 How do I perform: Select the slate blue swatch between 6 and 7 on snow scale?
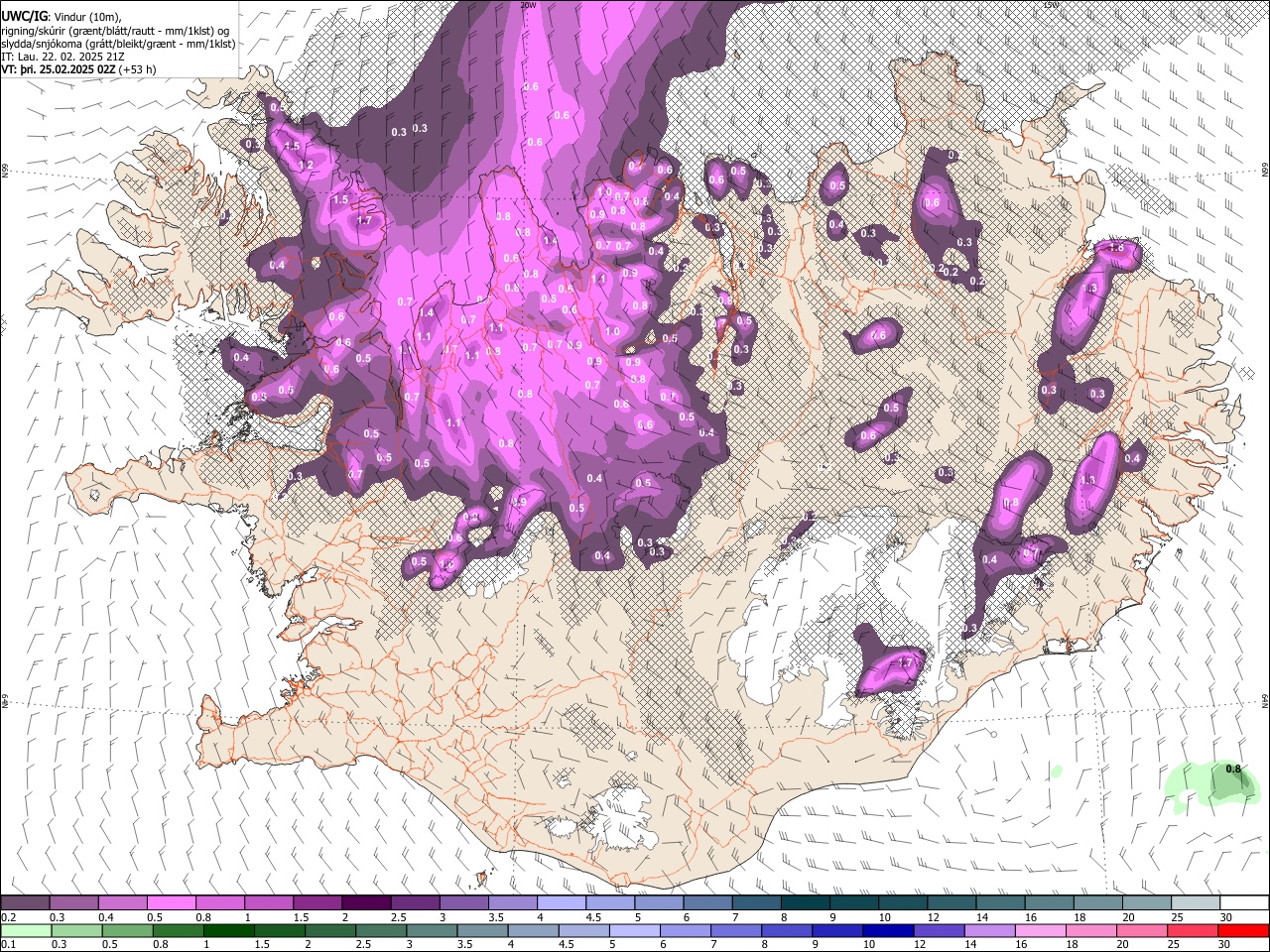tap(707, 903)
